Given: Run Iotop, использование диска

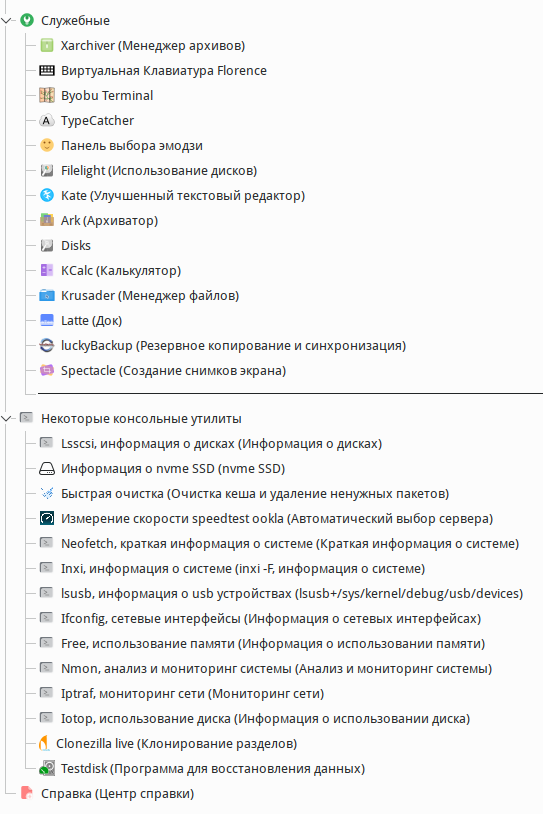Looking at the screenshot, I should click(265, 718).
